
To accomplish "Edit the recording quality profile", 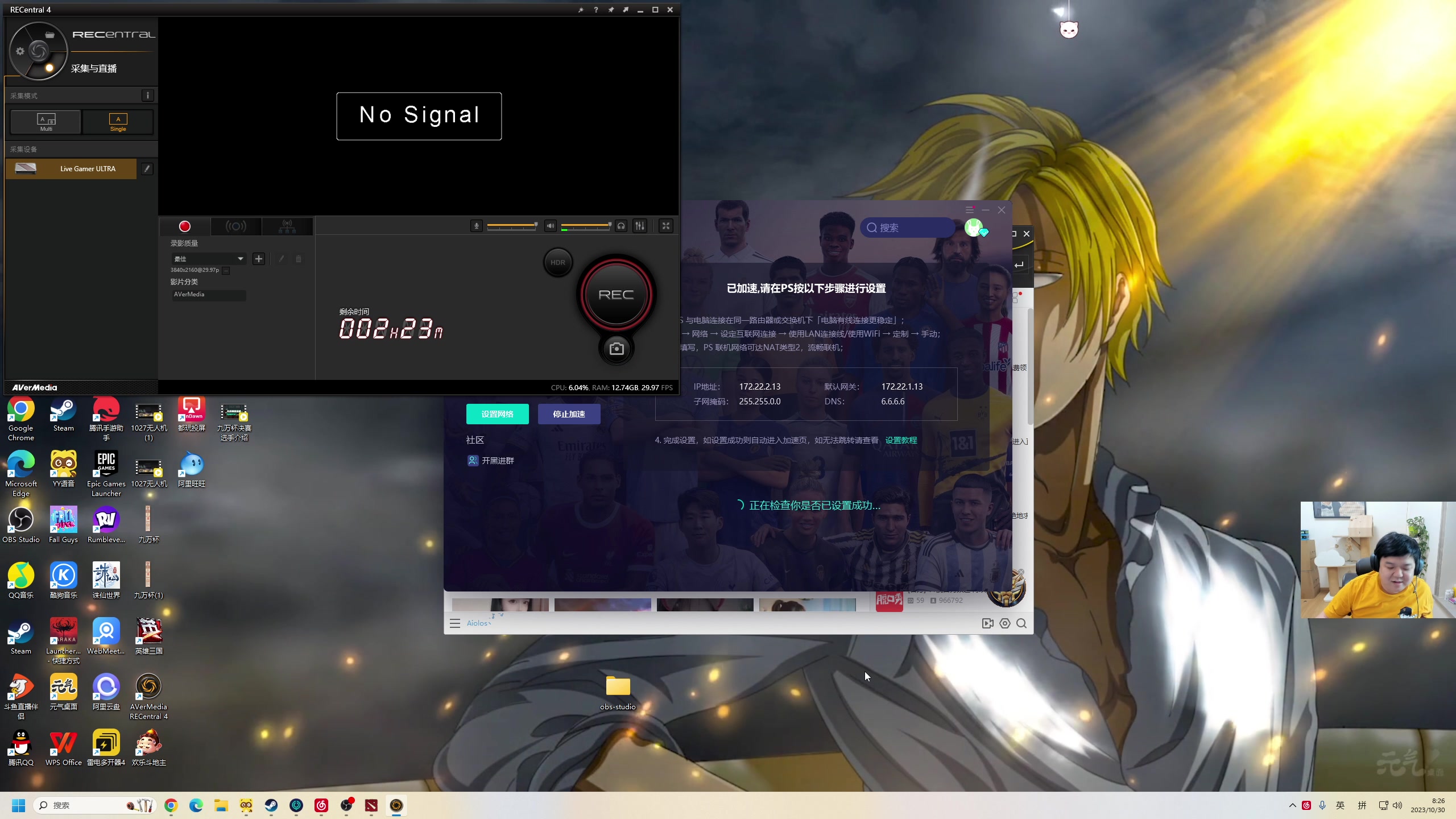I will point(281,259).
